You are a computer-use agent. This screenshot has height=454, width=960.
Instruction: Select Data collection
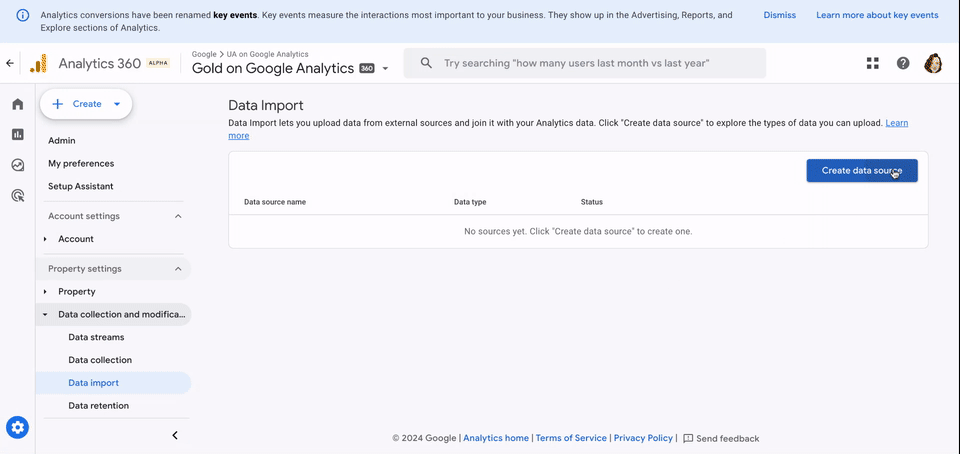coord(100,360)
